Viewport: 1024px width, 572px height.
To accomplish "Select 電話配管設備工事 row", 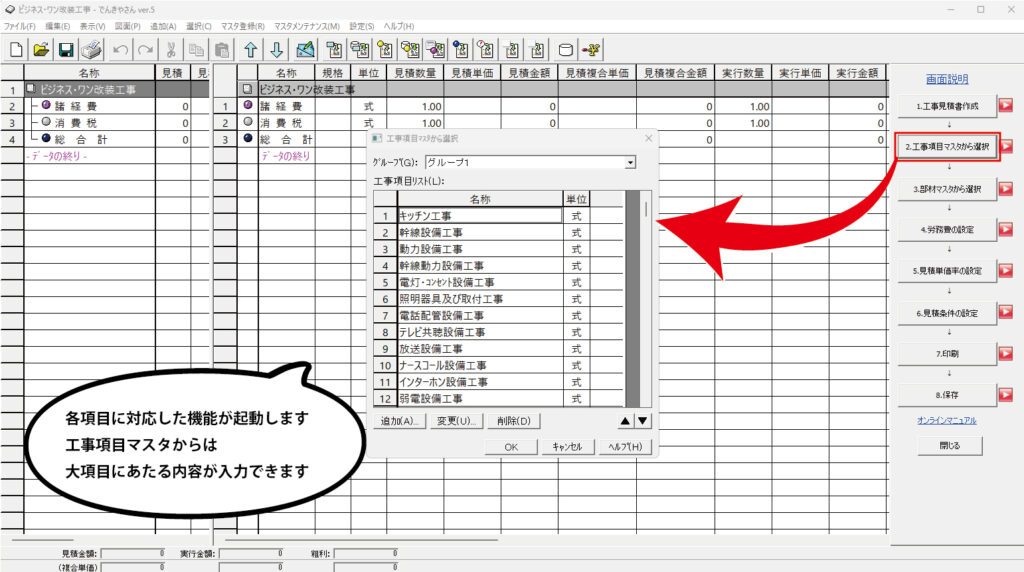I will click(x=480, y=315).
